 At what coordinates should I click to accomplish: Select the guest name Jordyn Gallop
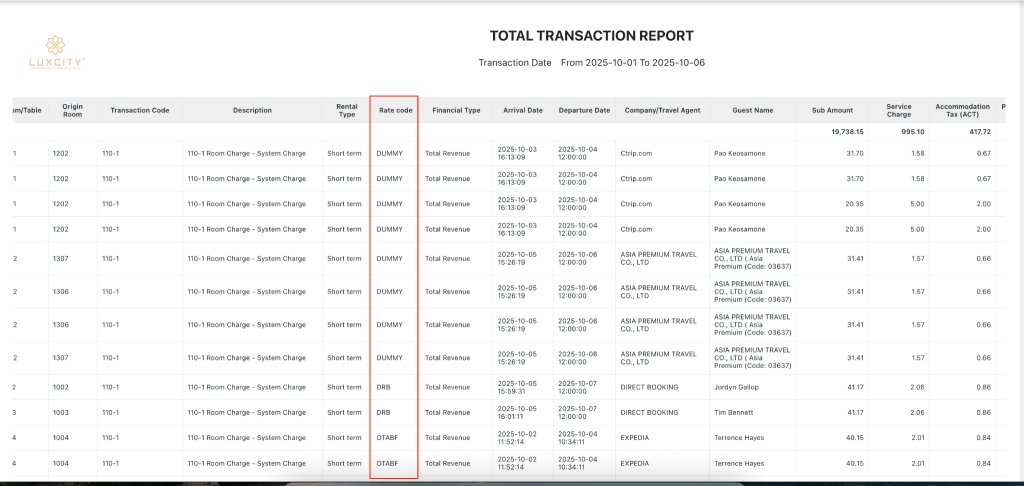[x=739, y=386]
